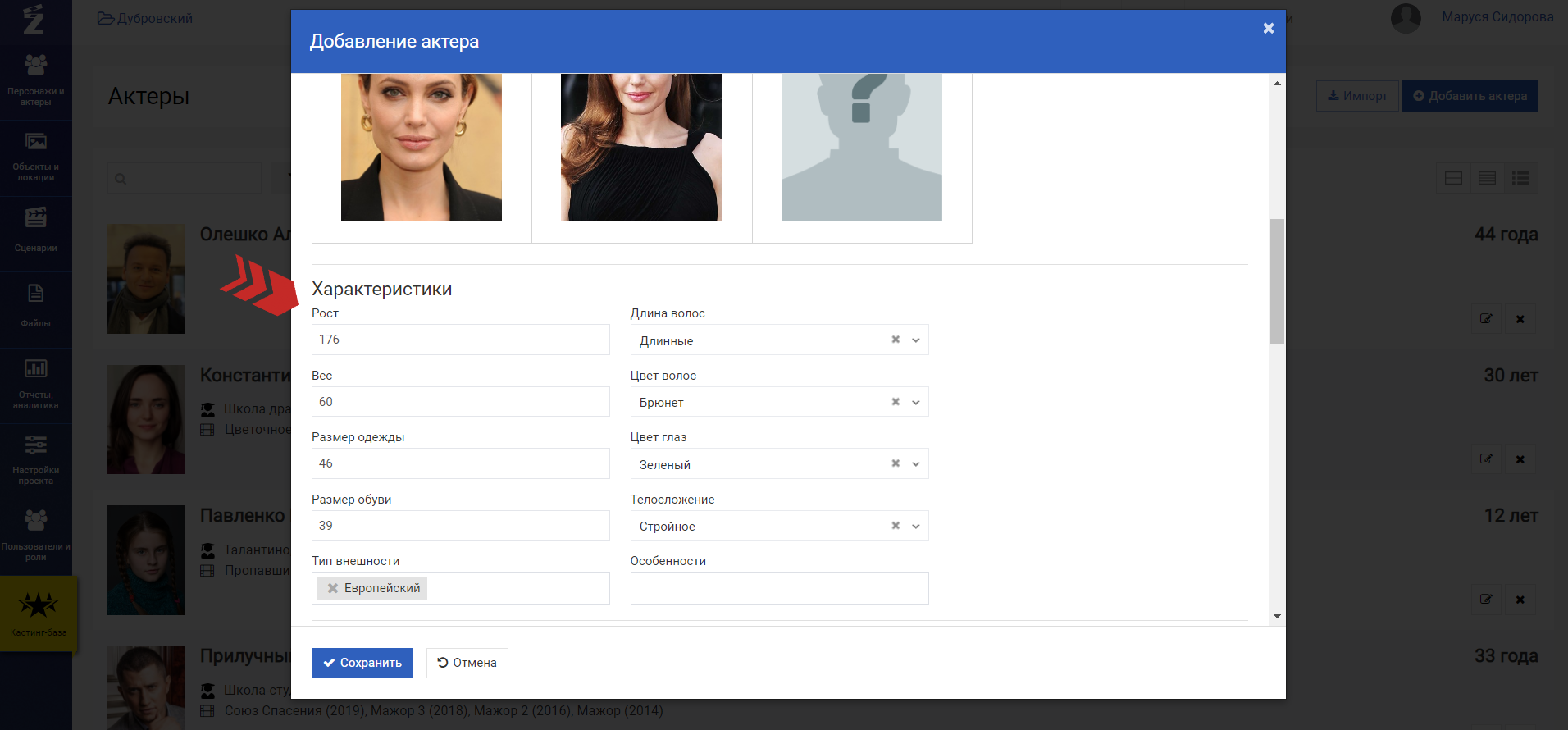Screen dimensions: 1568x730
Task: Click the Характеристики heading
Action: click(382, 289)
